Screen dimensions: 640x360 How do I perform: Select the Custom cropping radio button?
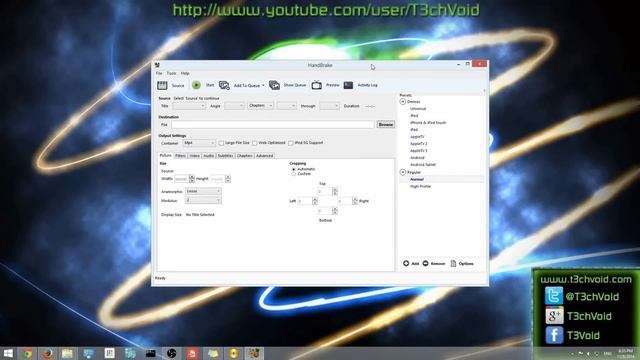pos(293,174)
